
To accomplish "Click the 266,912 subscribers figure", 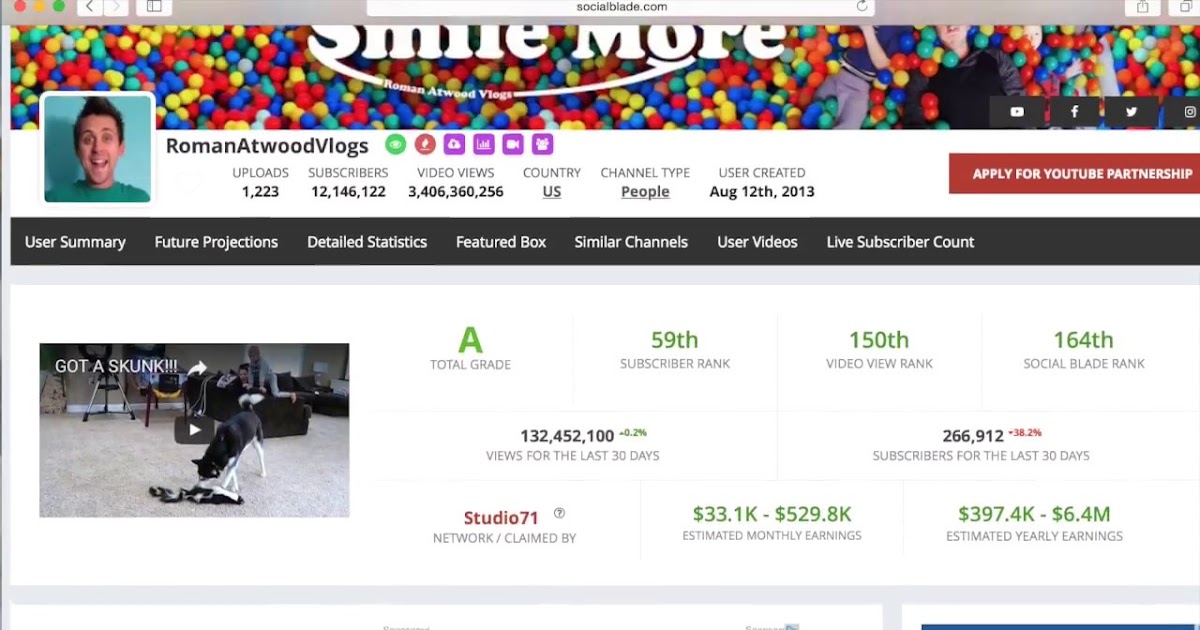I will pyautogui.click(x=973, y=436).
